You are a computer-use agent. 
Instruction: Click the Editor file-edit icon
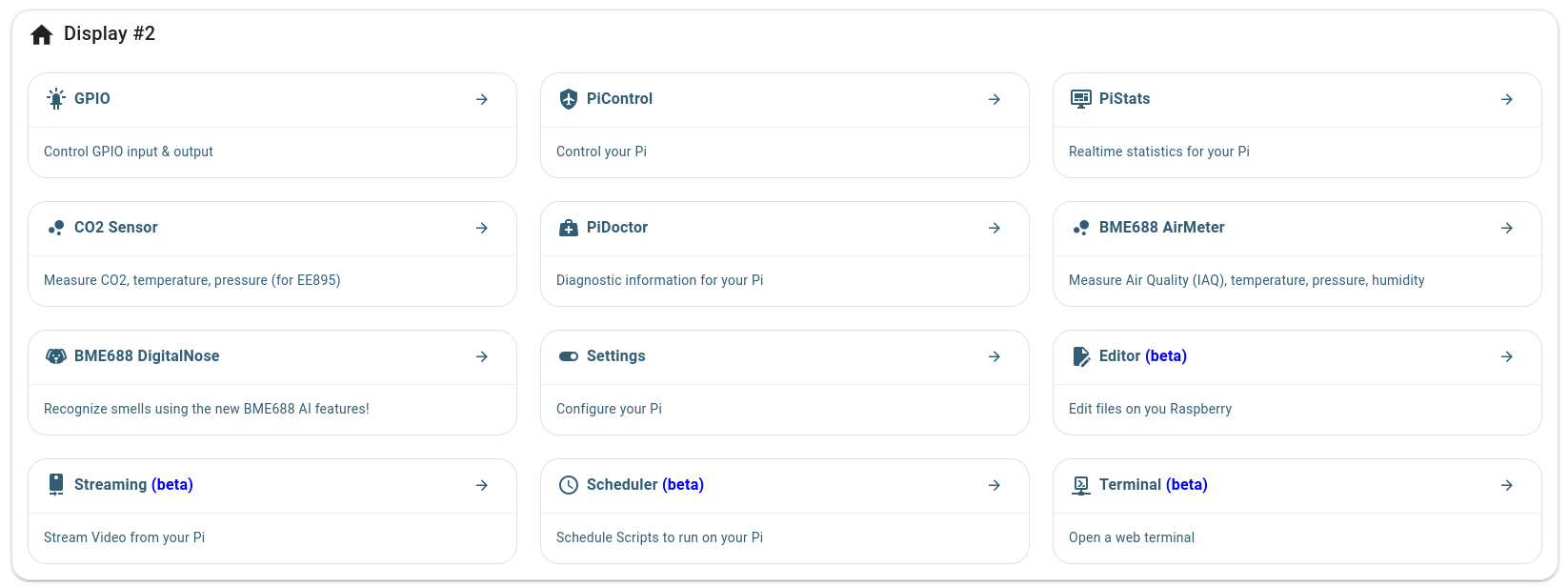pyautogui.click(x=1080, y=356)
